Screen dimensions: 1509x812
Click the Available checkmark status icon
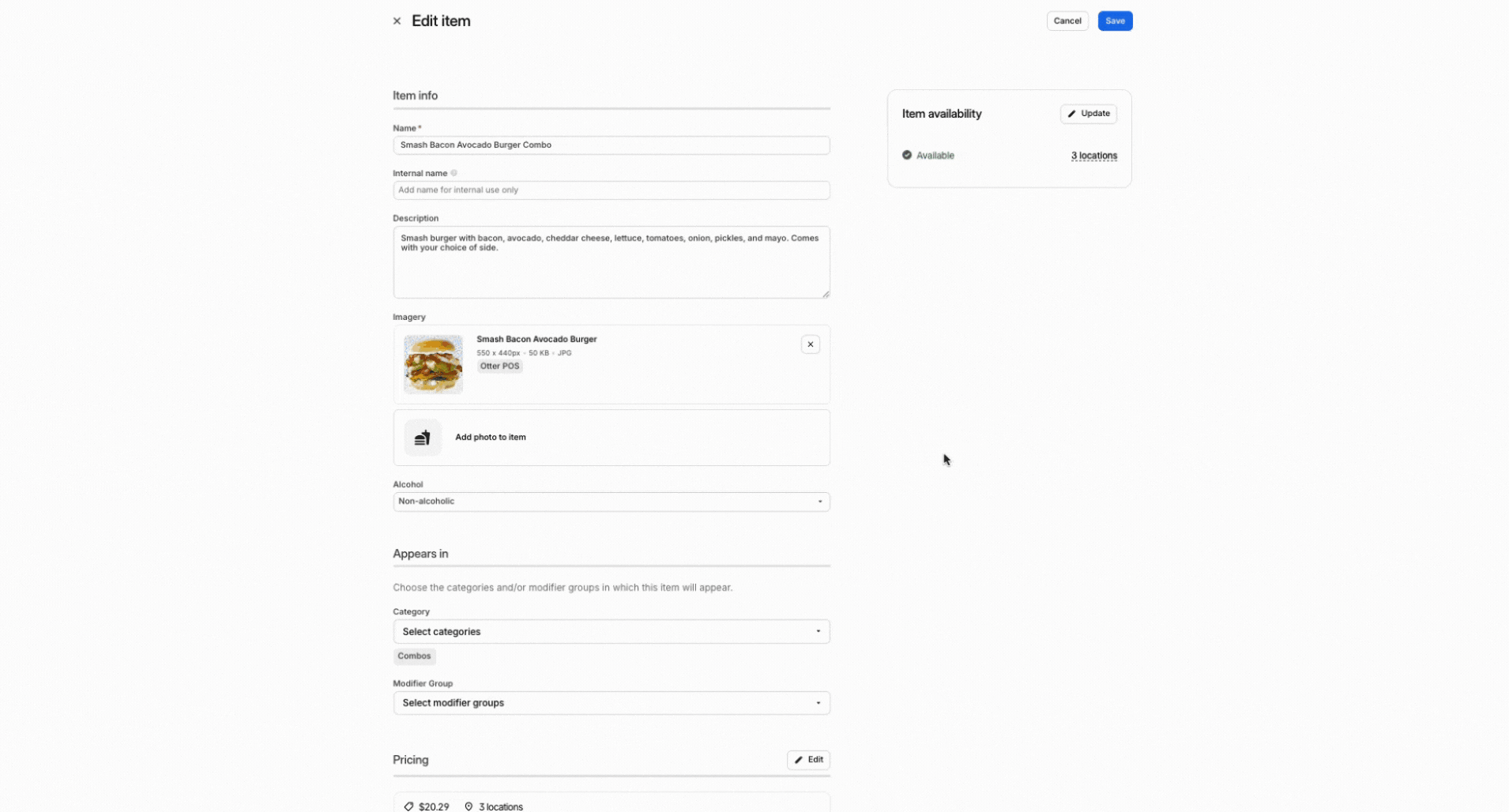pos(907,156)
